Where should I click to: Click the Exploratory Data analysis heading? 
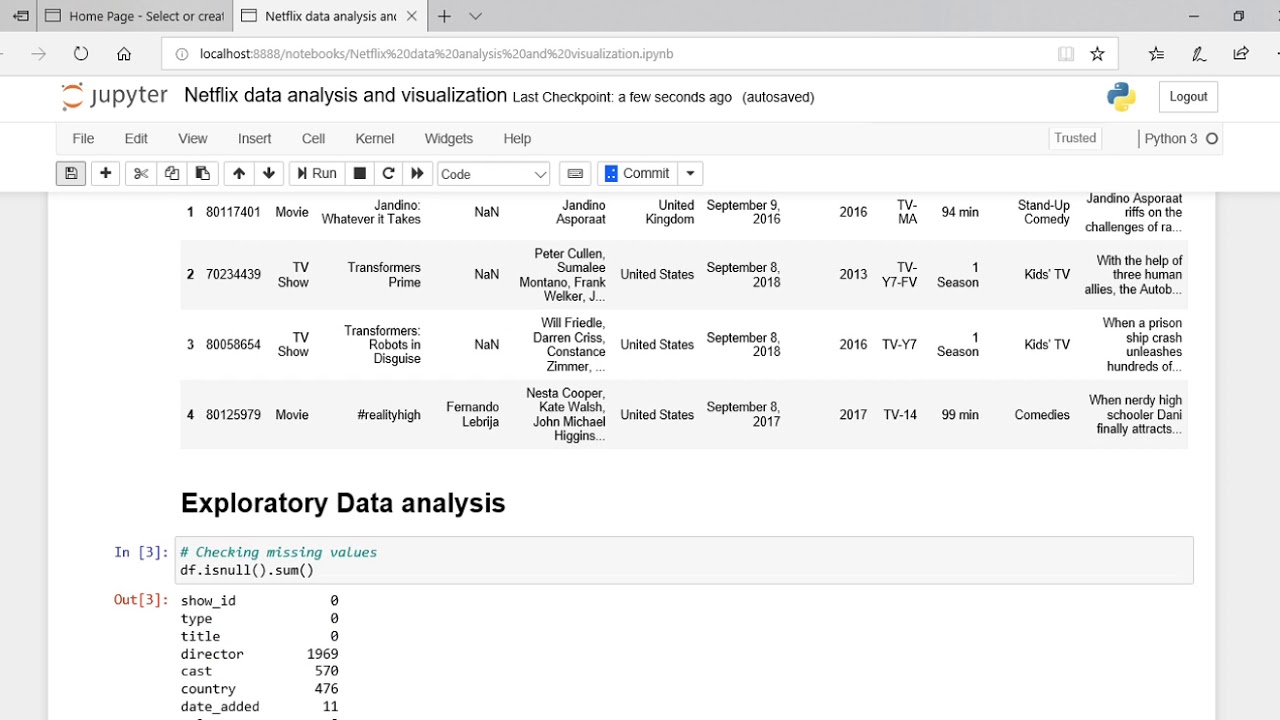[x=343, y=503]
